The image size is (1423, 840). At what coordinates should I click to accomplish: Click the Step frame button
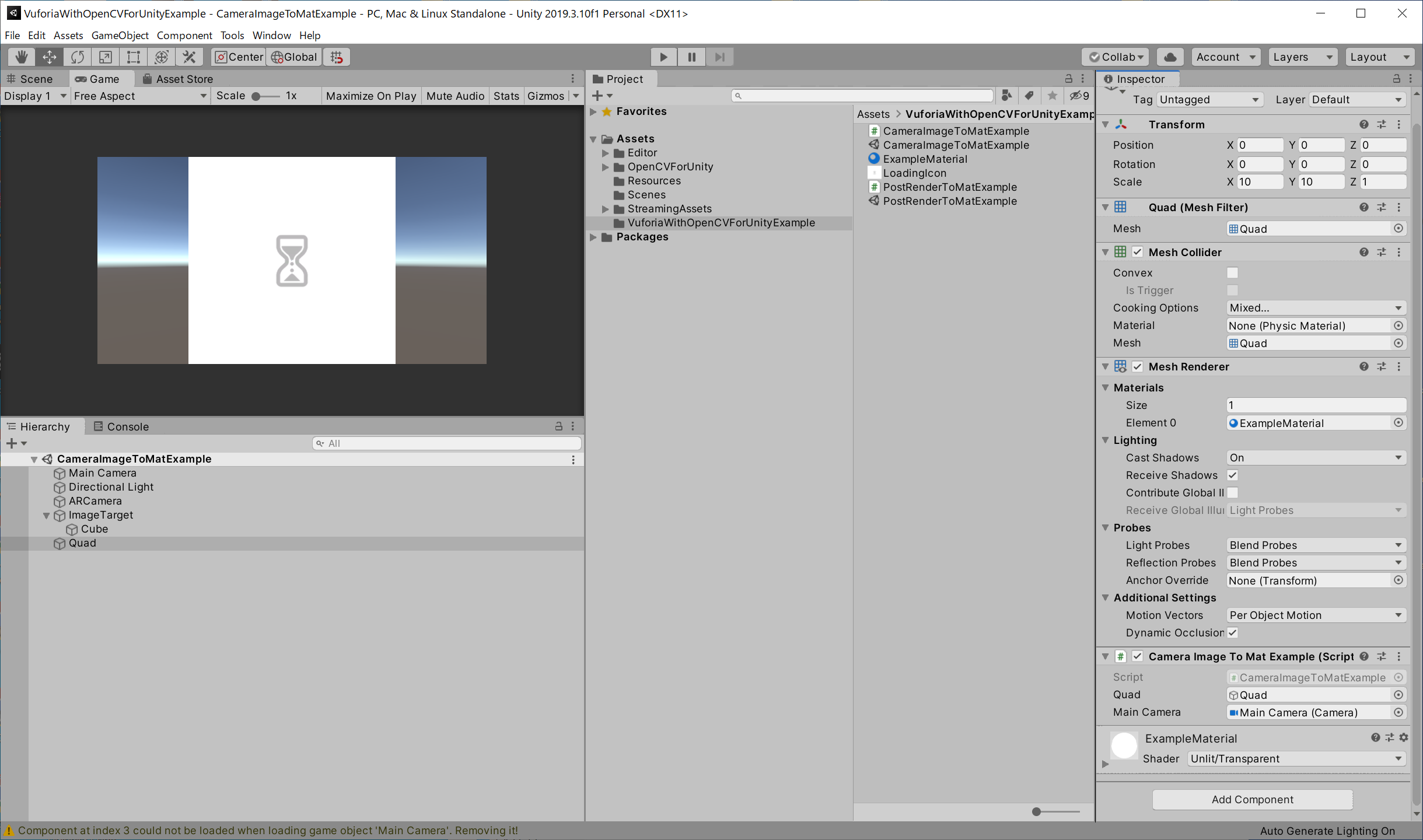click(719, 57)
